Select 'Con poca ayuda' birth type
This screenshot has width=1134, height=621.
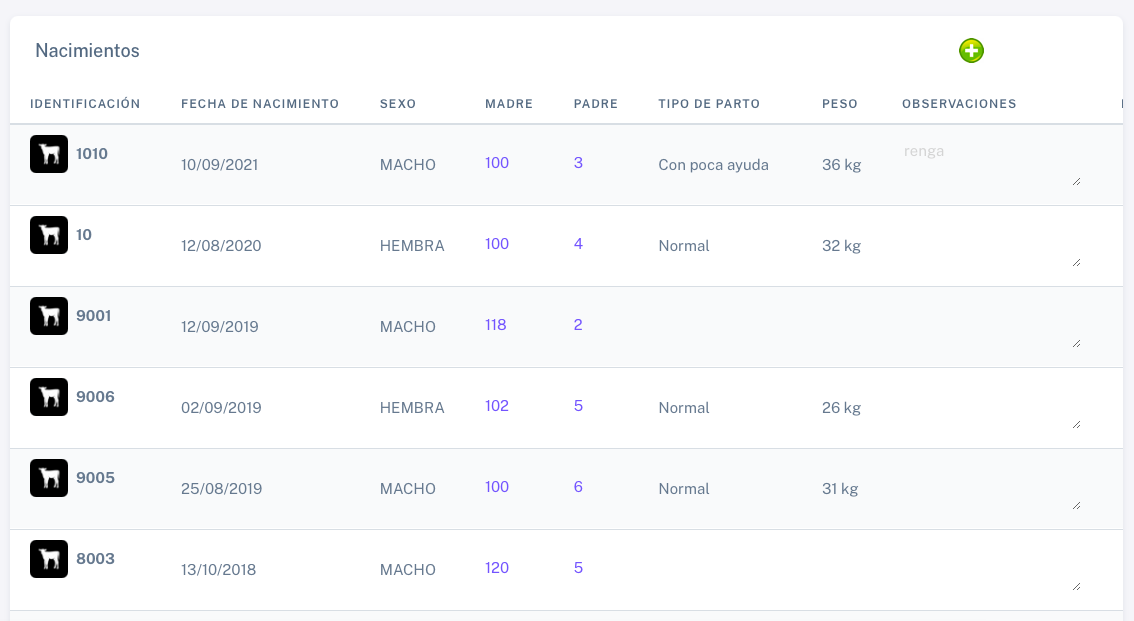tap(713, 165)
